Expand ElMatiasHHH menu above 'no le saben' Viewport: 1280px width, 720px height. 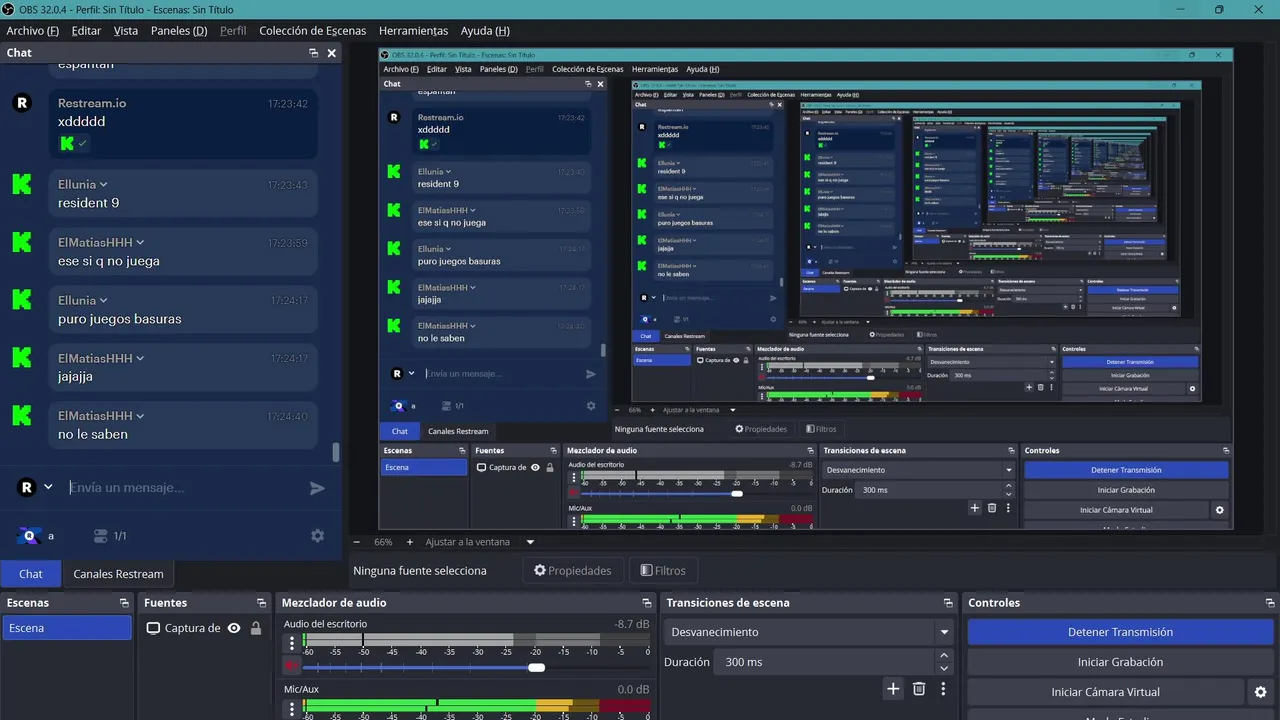[140, 416]
